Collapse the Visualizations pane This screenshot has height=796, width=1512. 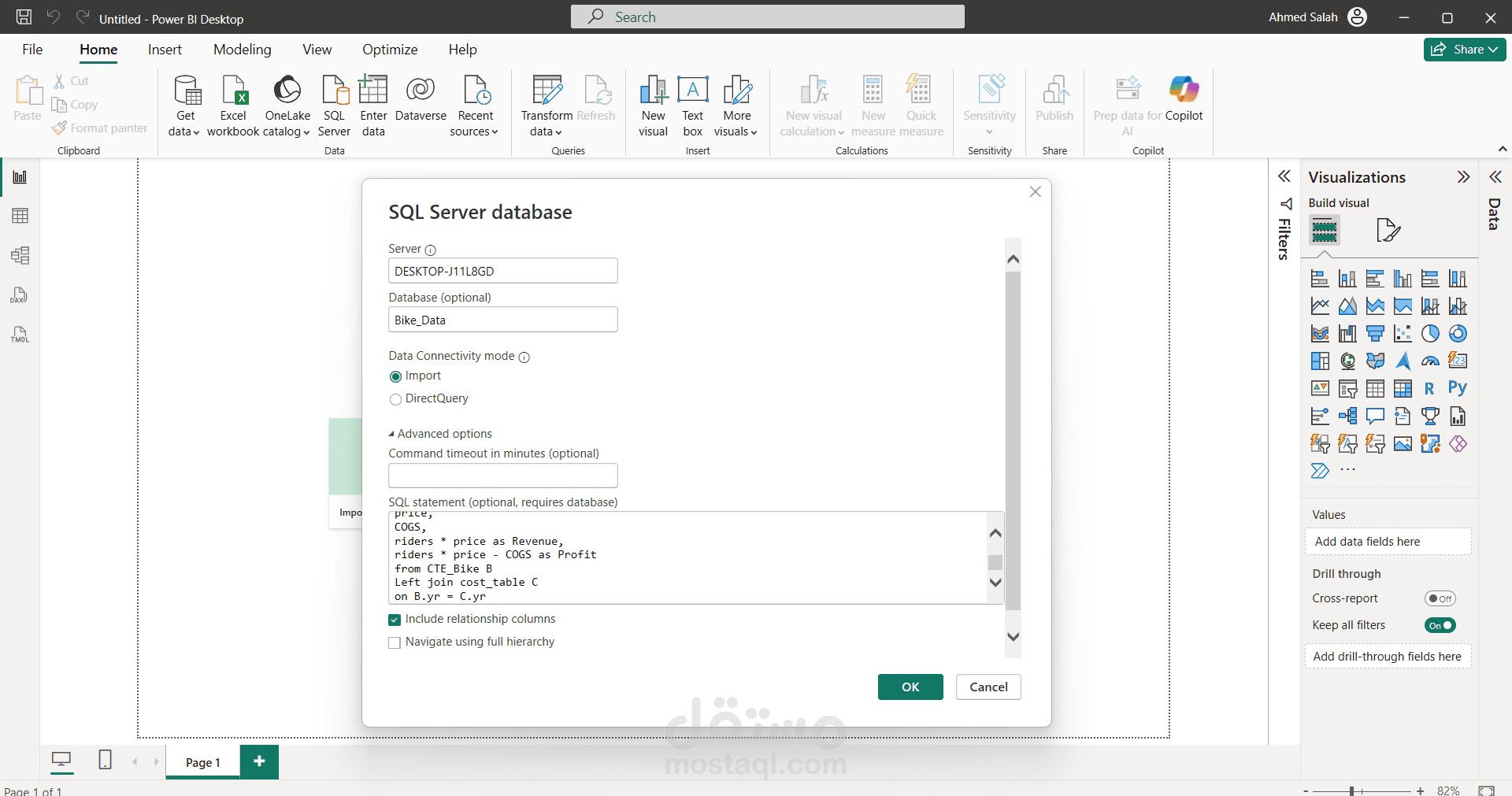(1463, 177)
